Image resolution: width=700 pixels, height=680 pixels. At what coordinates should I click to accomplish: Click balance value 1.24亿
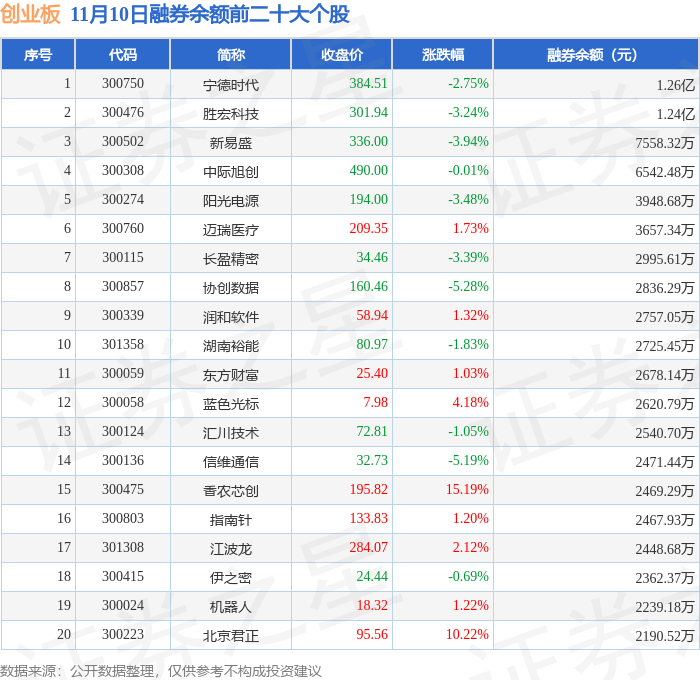[x=675, y=114]
